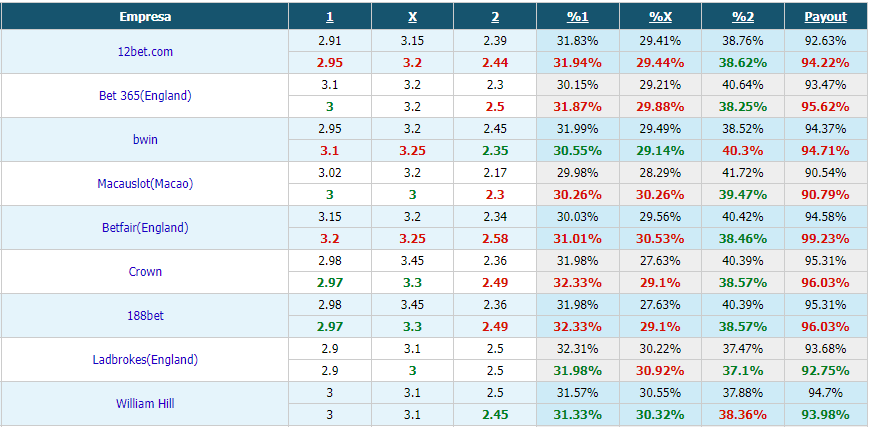Sort by the %1 column header
Screen dimensions: 870x427
click(x=578, y=17)
